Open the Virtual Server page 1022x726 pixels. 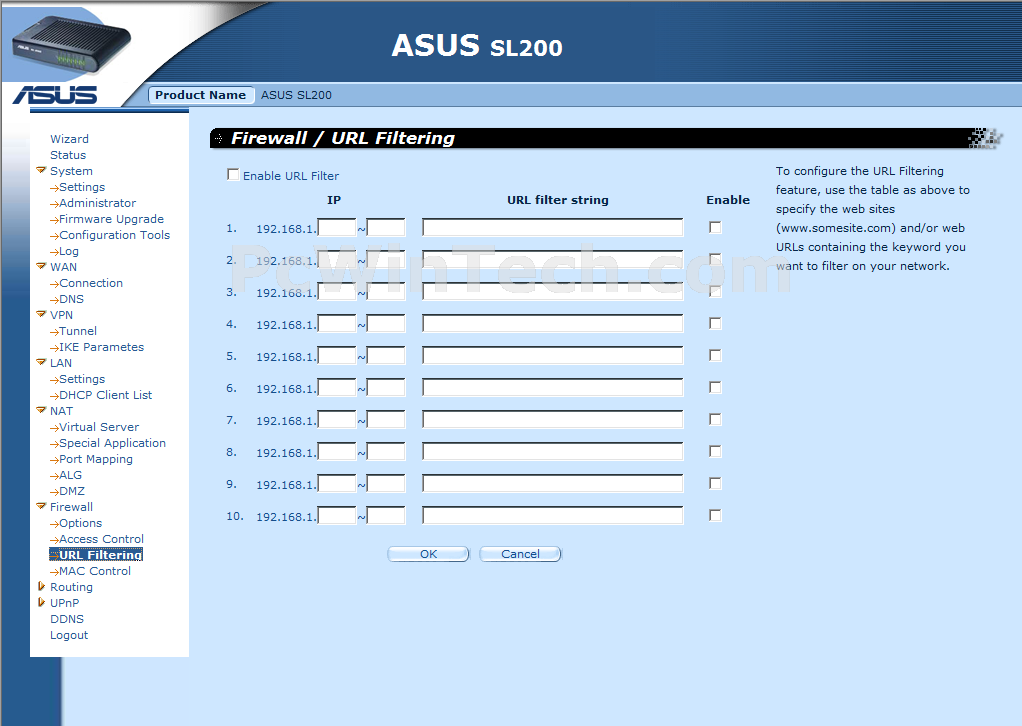pos(98,427)
